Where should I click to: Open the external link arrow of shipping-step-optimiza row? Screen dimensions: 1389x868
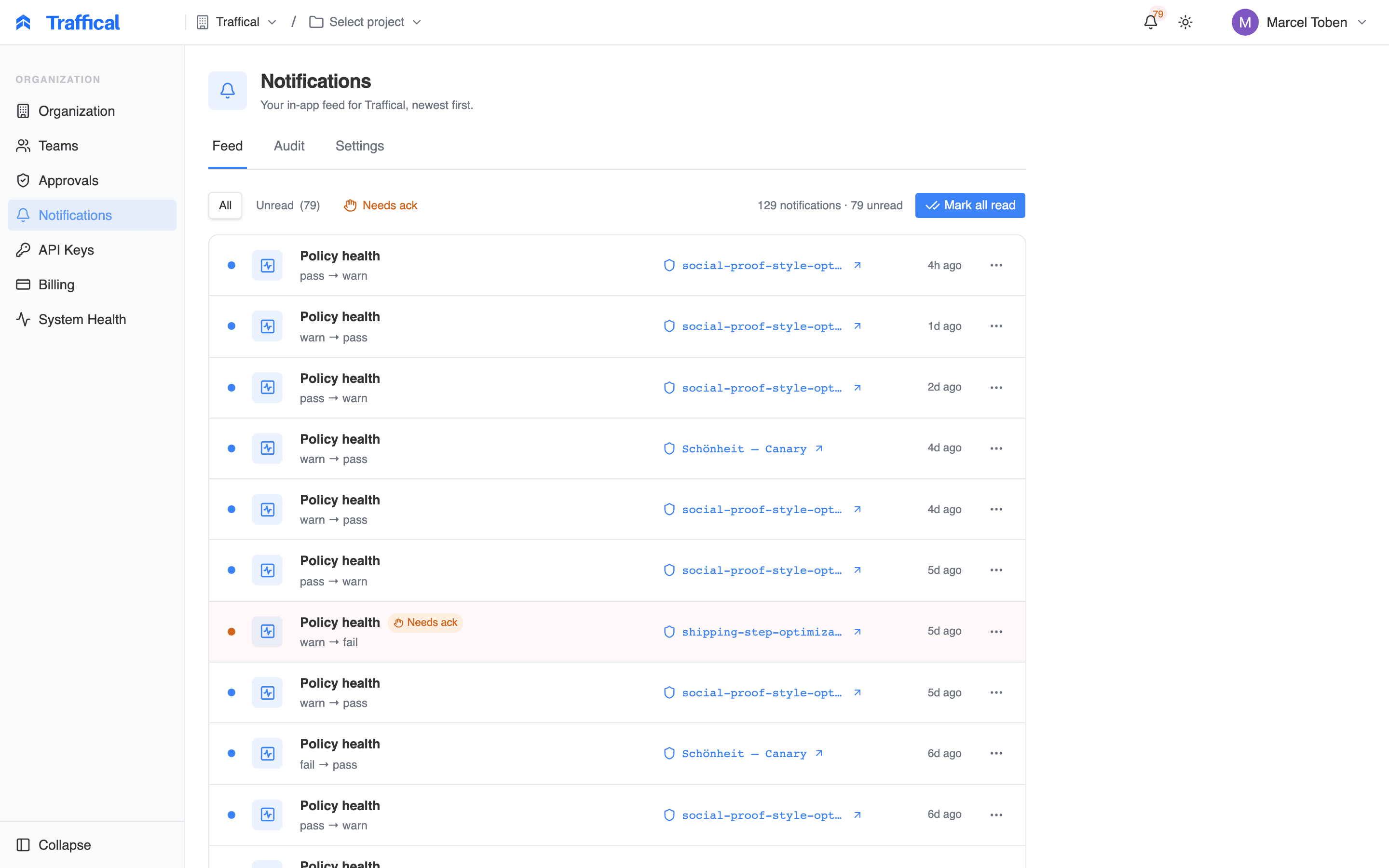click(x=857, y=632)
